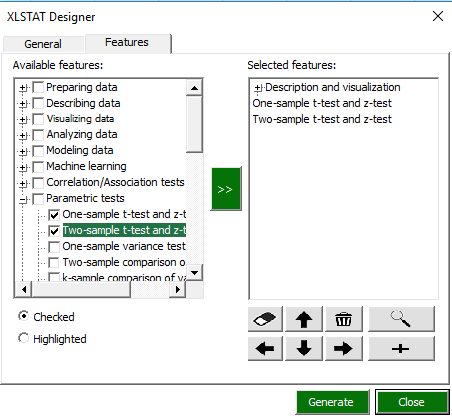Click the left arrow button
The height and width of the screenshot is (418, 452).
(265, 349)
